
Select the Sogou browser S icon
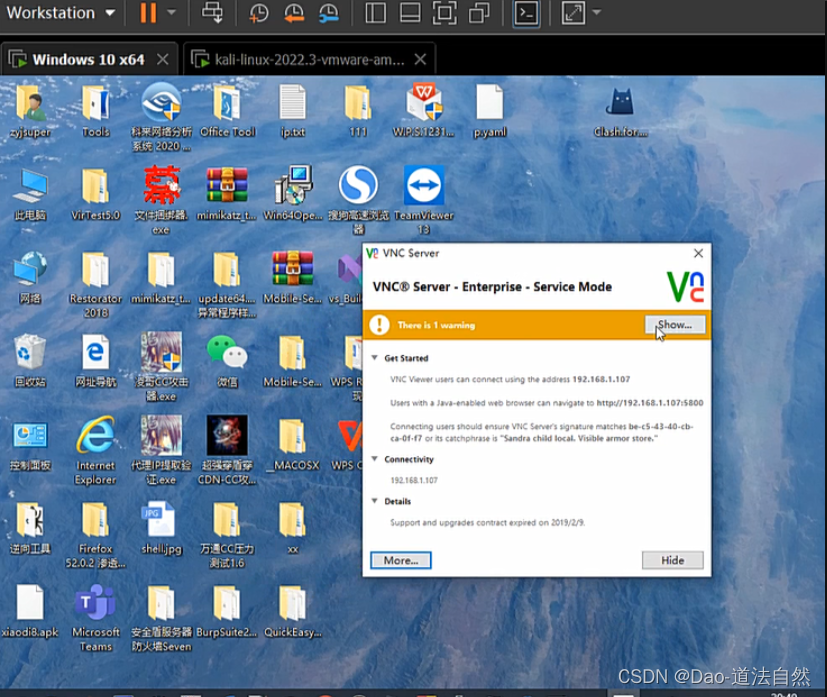(x=358, y=200)
